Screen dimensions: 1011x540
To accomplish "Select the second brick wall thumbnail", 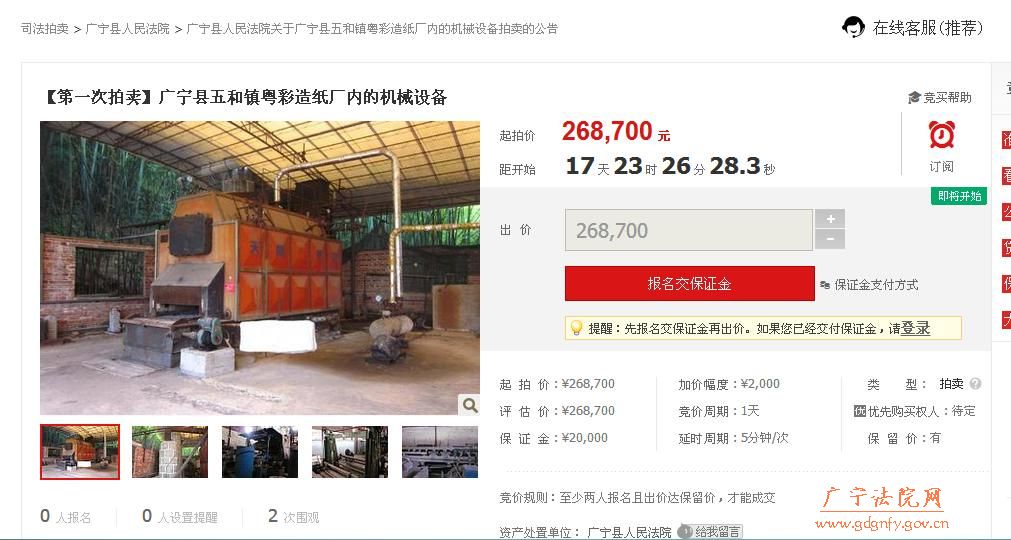I will pyautogui.click(x=170, y=452).
